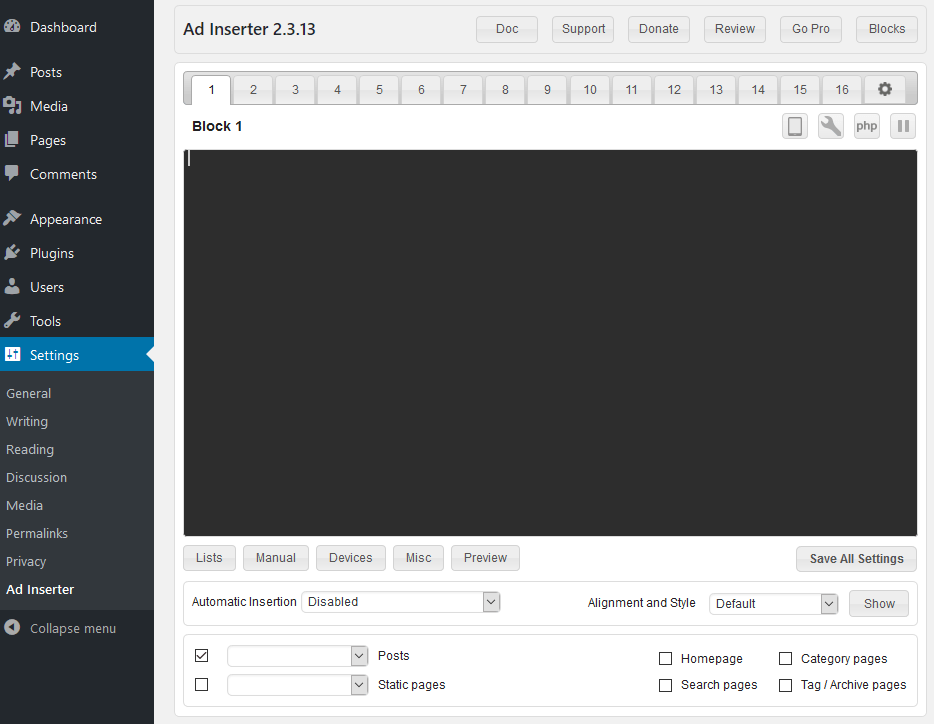Click the Plugins icon in the sidebar
Image resolution: width=934 pixels, height=724 pixels.
point(15,253)
